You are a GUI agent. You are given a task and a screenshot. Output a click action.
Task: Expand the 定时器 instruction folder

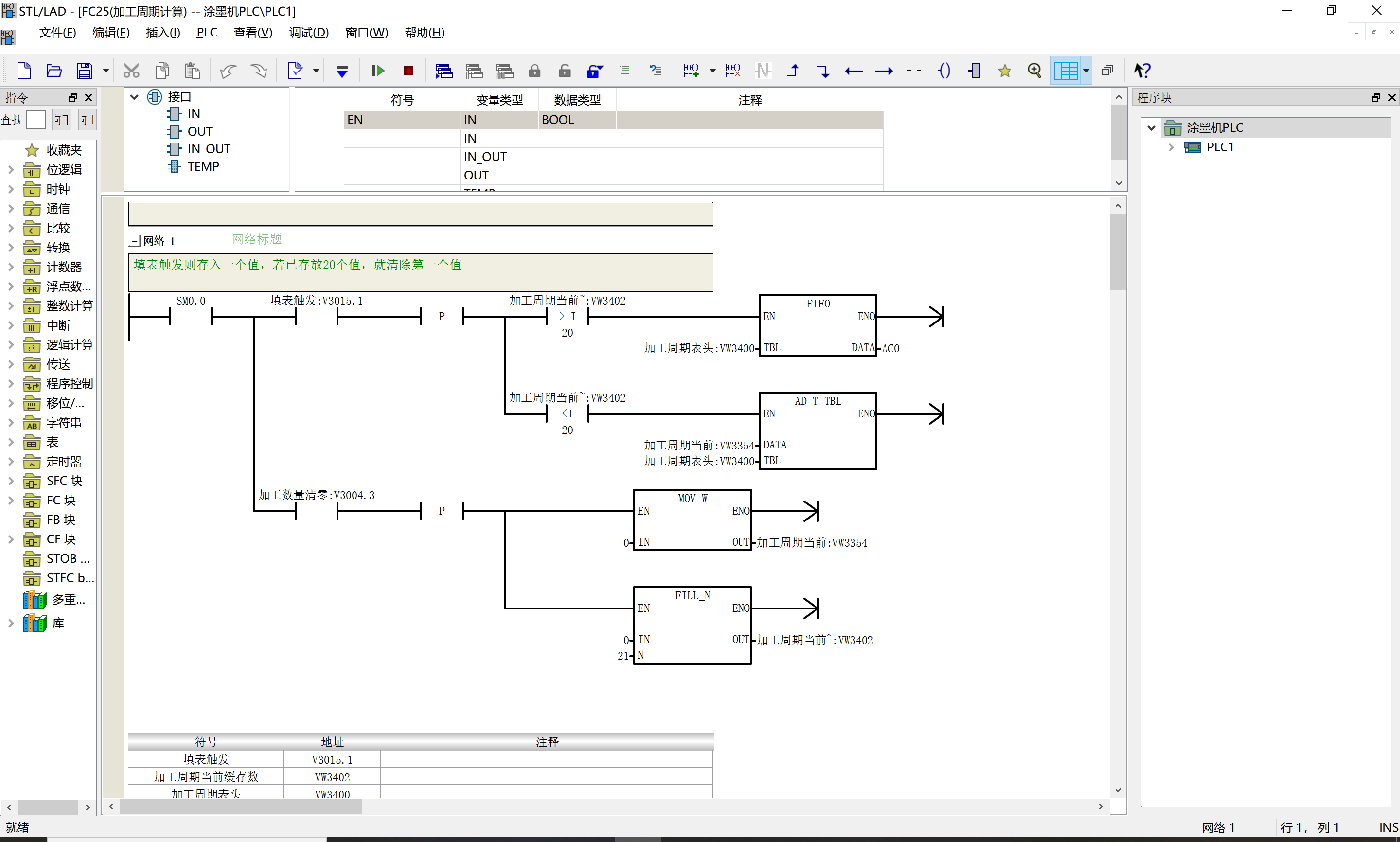click(11, 461)
